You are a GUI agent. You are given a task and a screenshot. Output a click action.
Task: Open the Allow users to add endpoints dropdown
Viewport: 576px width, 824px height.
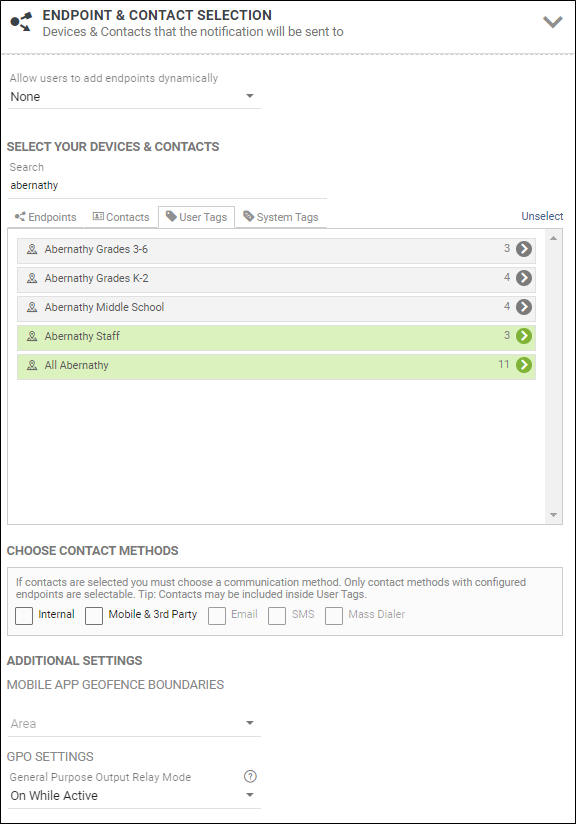point(134,97)
